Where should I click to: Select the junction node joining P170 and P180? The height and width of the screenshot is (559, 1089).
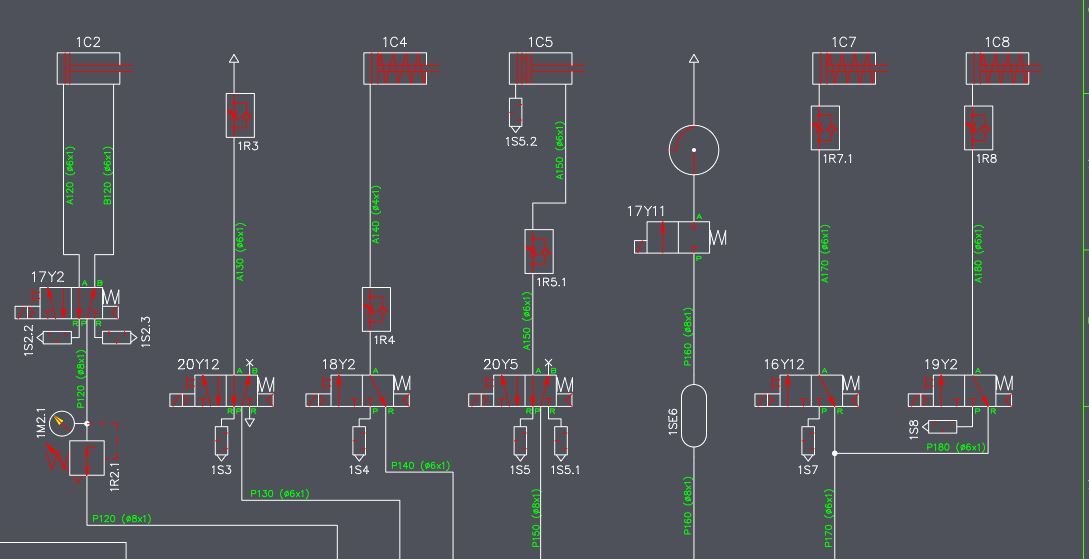click(834, 453)
